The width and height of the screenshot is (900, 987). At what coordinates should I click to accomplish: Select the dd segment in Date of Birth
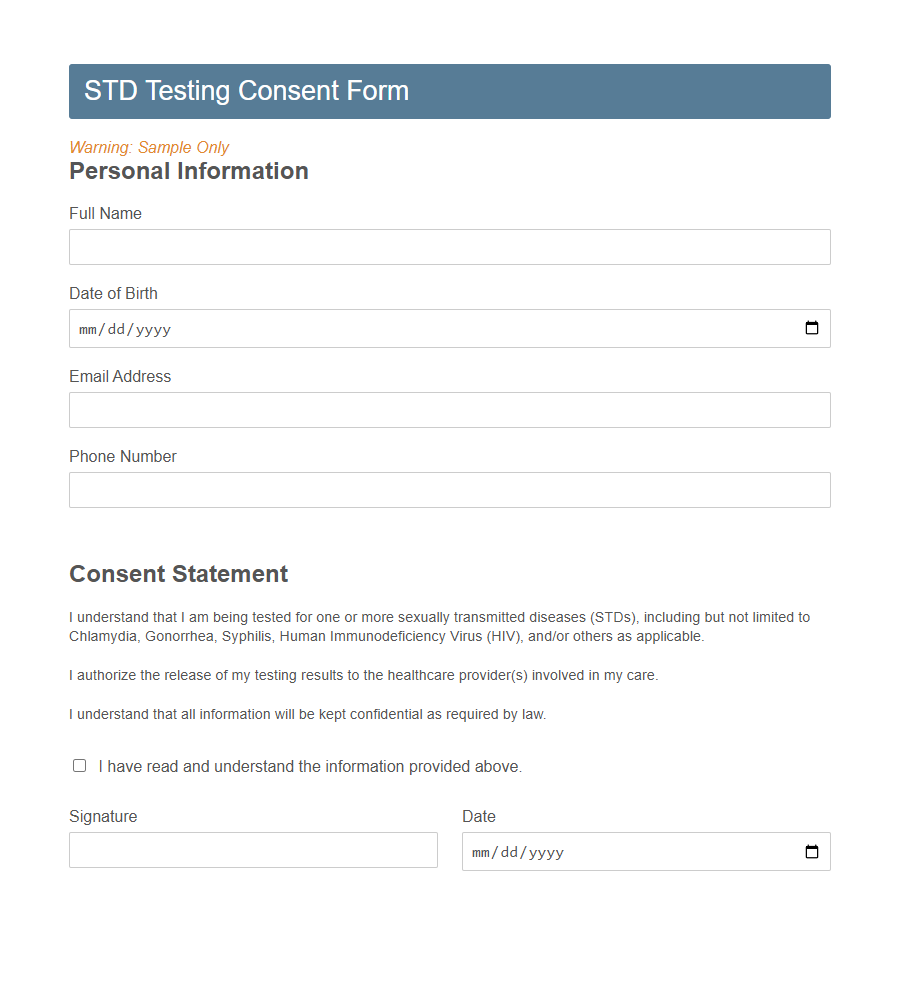tap(116, 328)
